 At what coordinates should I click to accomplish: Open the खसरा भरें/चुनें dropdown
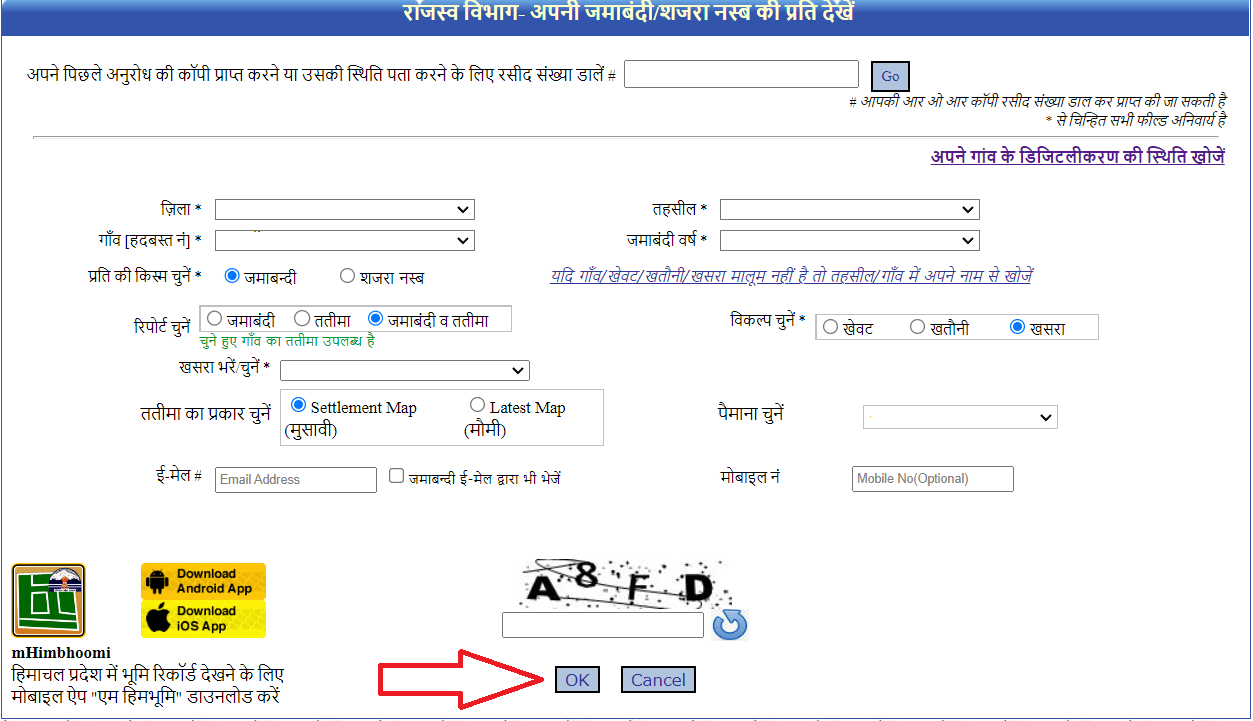pos(404,371)
